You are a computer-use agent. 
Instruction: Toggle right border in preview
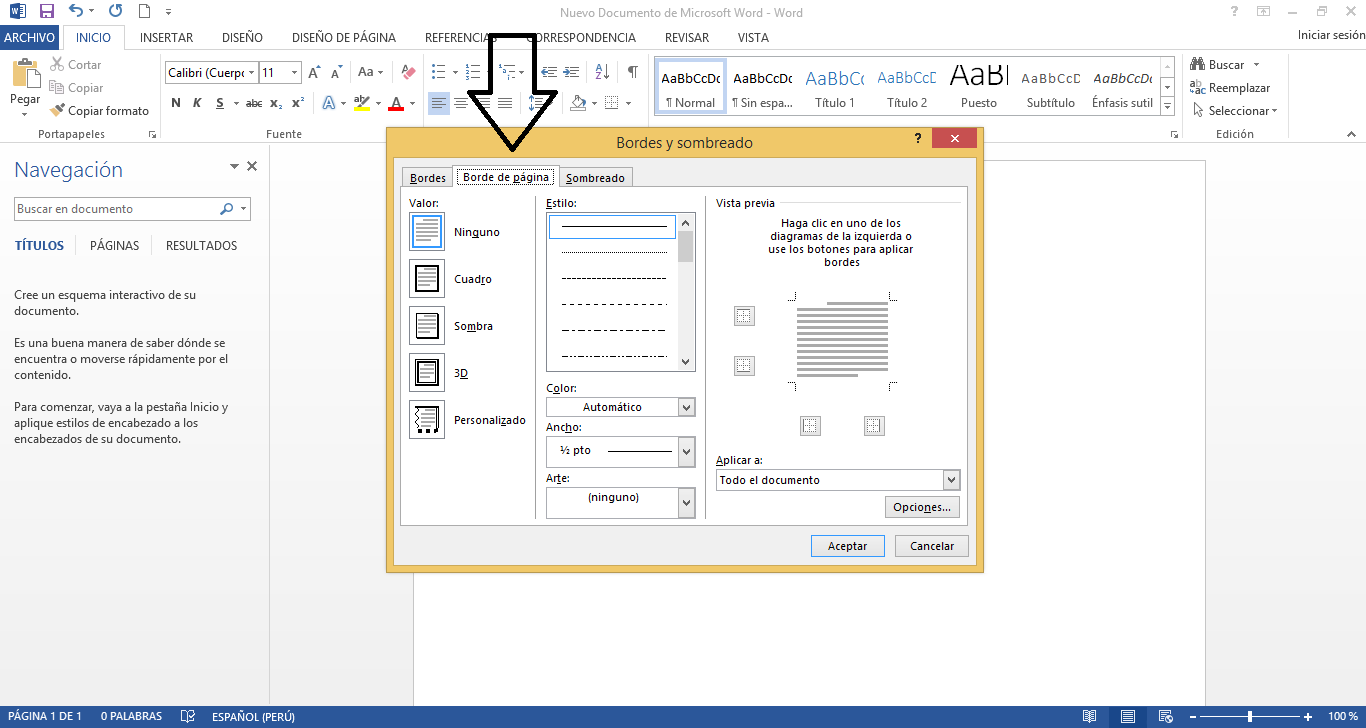874,426
